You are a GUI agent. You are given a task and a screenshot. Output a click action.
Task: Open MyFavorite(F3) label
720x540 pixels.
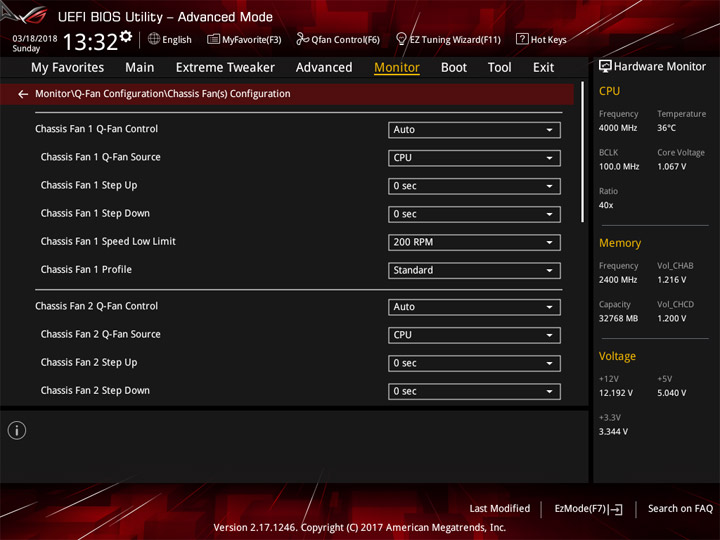[x=252, y=40]
